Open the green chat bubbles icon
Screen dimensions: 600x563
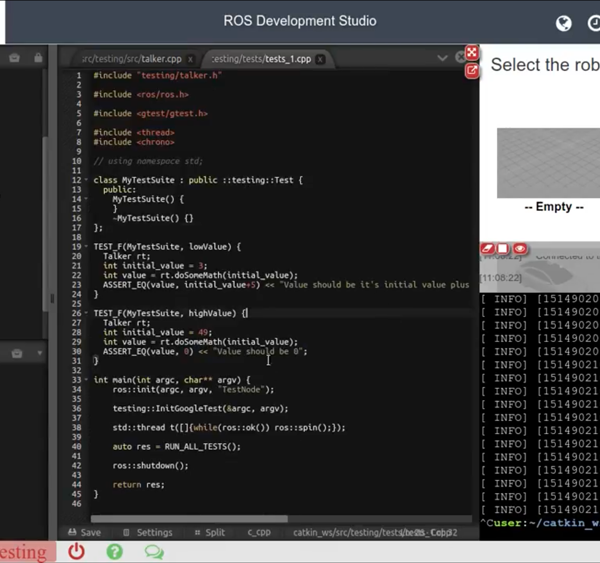[x=154, y=552]
